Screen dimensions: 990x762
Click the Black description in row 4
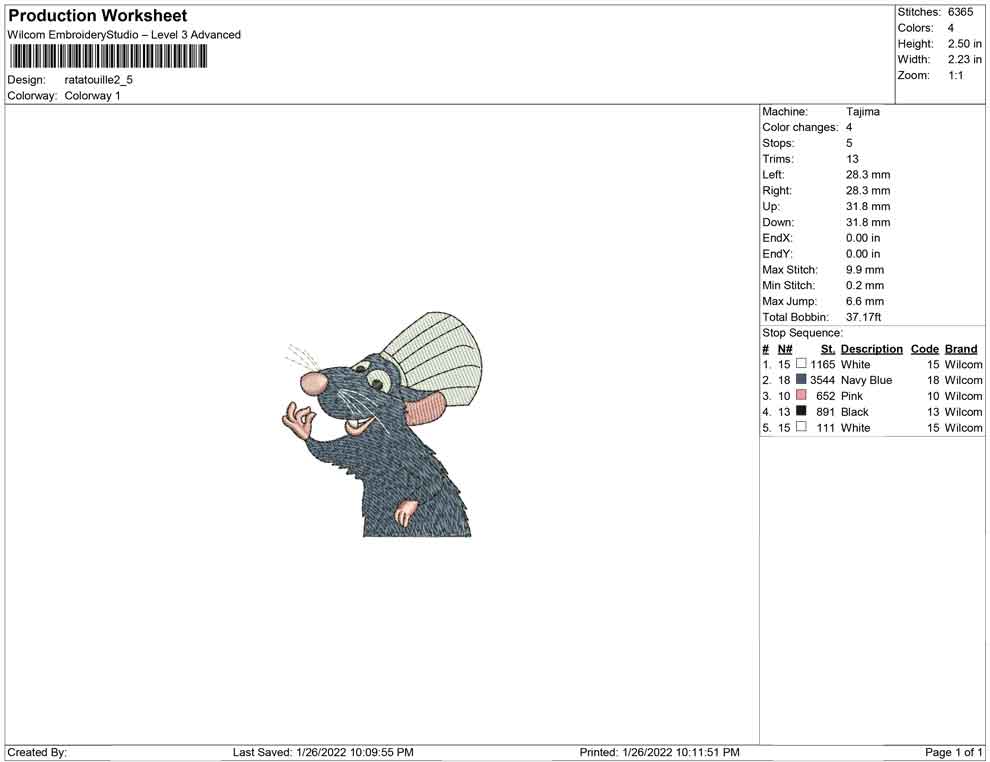coord(854,412)
